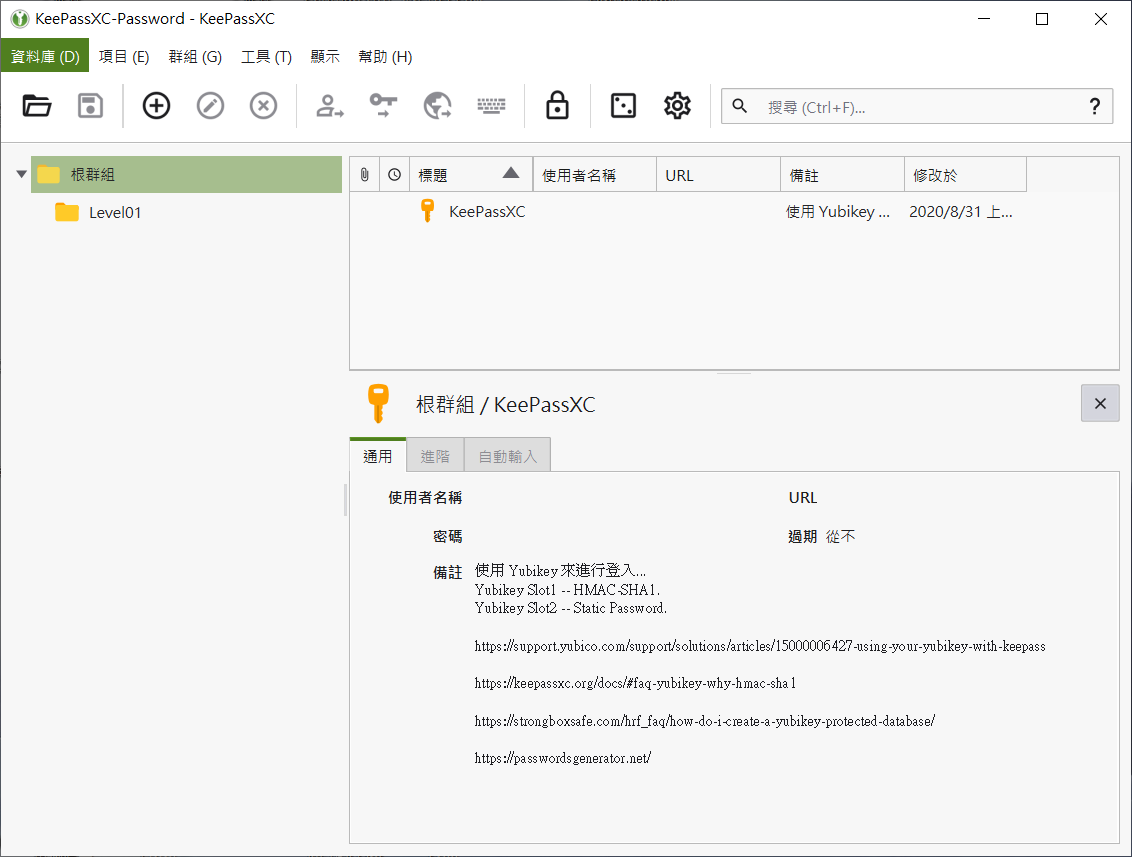Click the search magnifier icon
This screenshot has height=857, width=1132.
coord(739,106)
